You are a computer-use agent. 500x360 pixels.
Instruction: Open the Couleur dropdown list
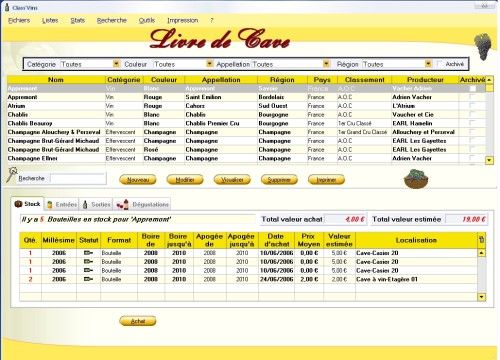[209, 63]
